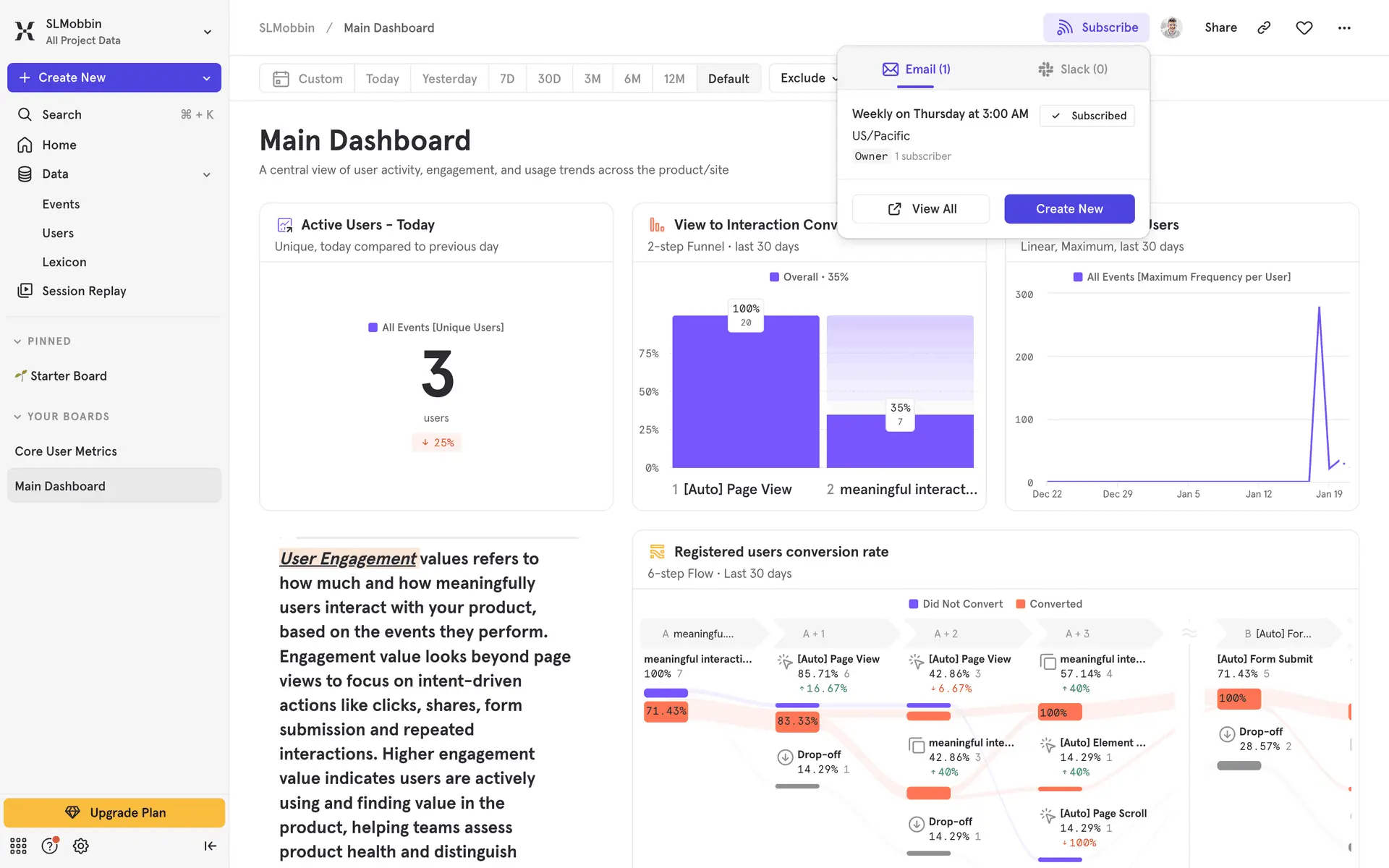The width and height of the screenshot is (1389, 868).
Task: Collapse the PINNED section
Action: click(x=17, y=341)
